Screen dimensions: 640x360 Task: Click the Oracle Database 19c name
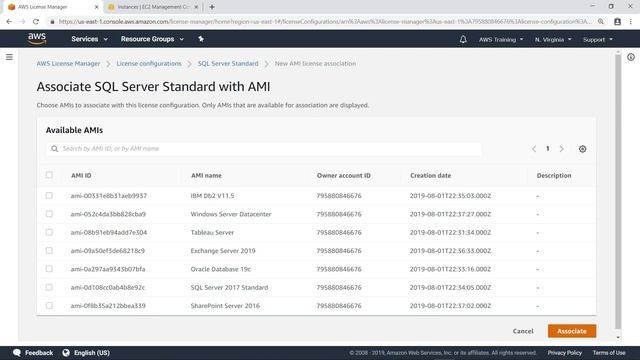coord(220,269)
